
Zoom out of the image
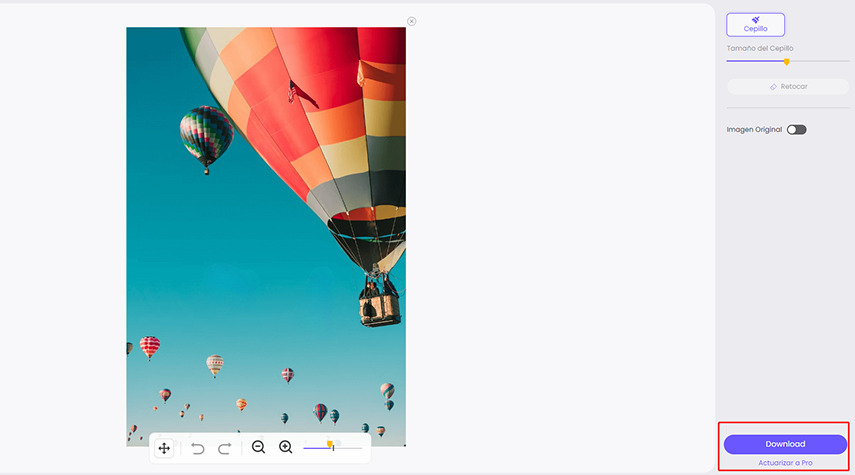[258, 447]
